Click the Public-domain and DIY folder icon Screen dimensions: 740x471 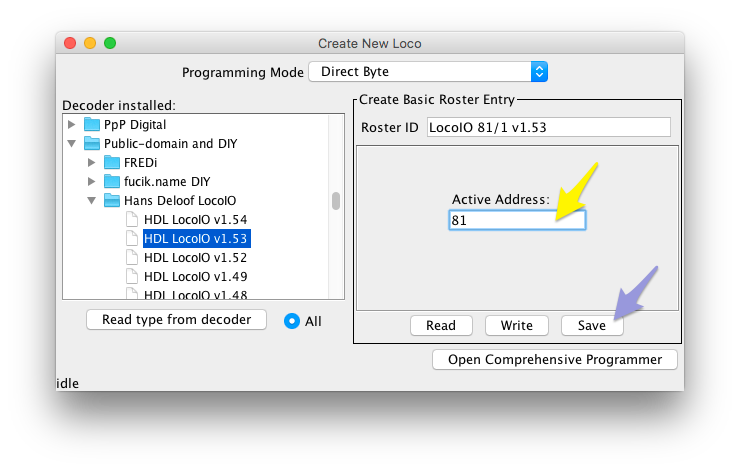click(x=93, y=144)
